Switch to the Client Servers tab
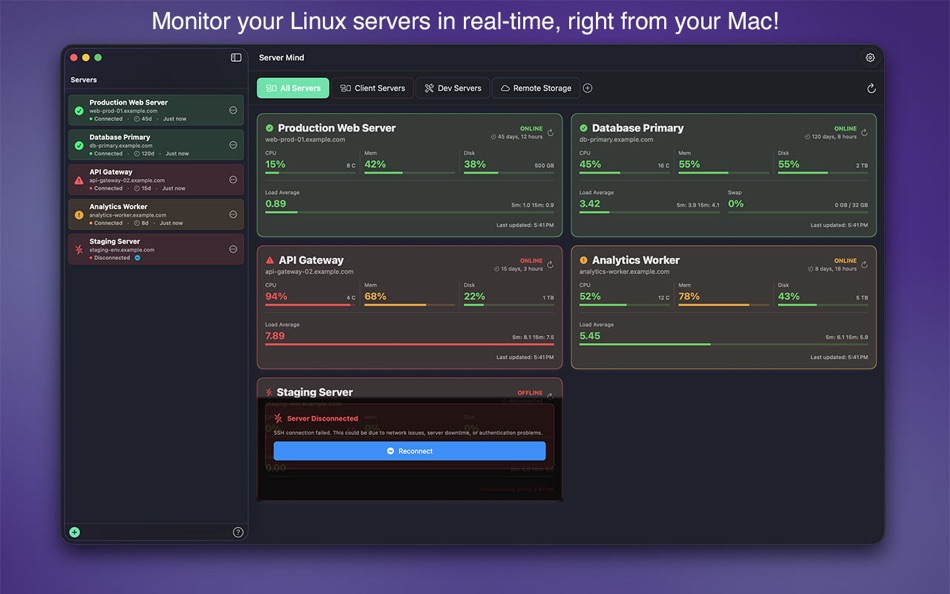This screenshot has height=594, width=950. click(372, 88)
